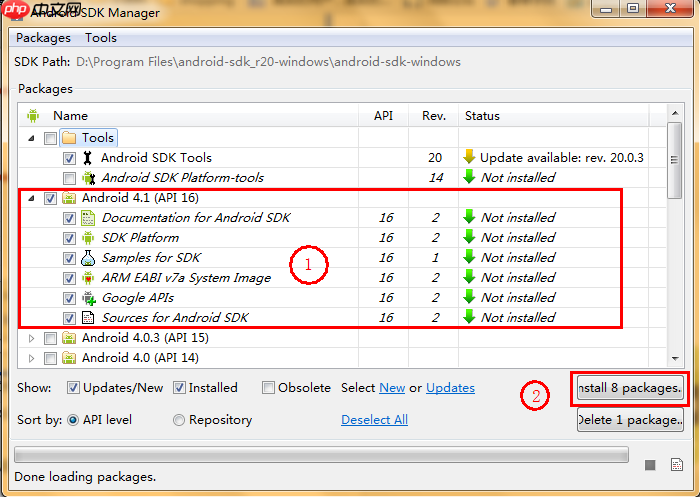Click the Install 8 packages button
700x497 pixels.
[628, 387]
